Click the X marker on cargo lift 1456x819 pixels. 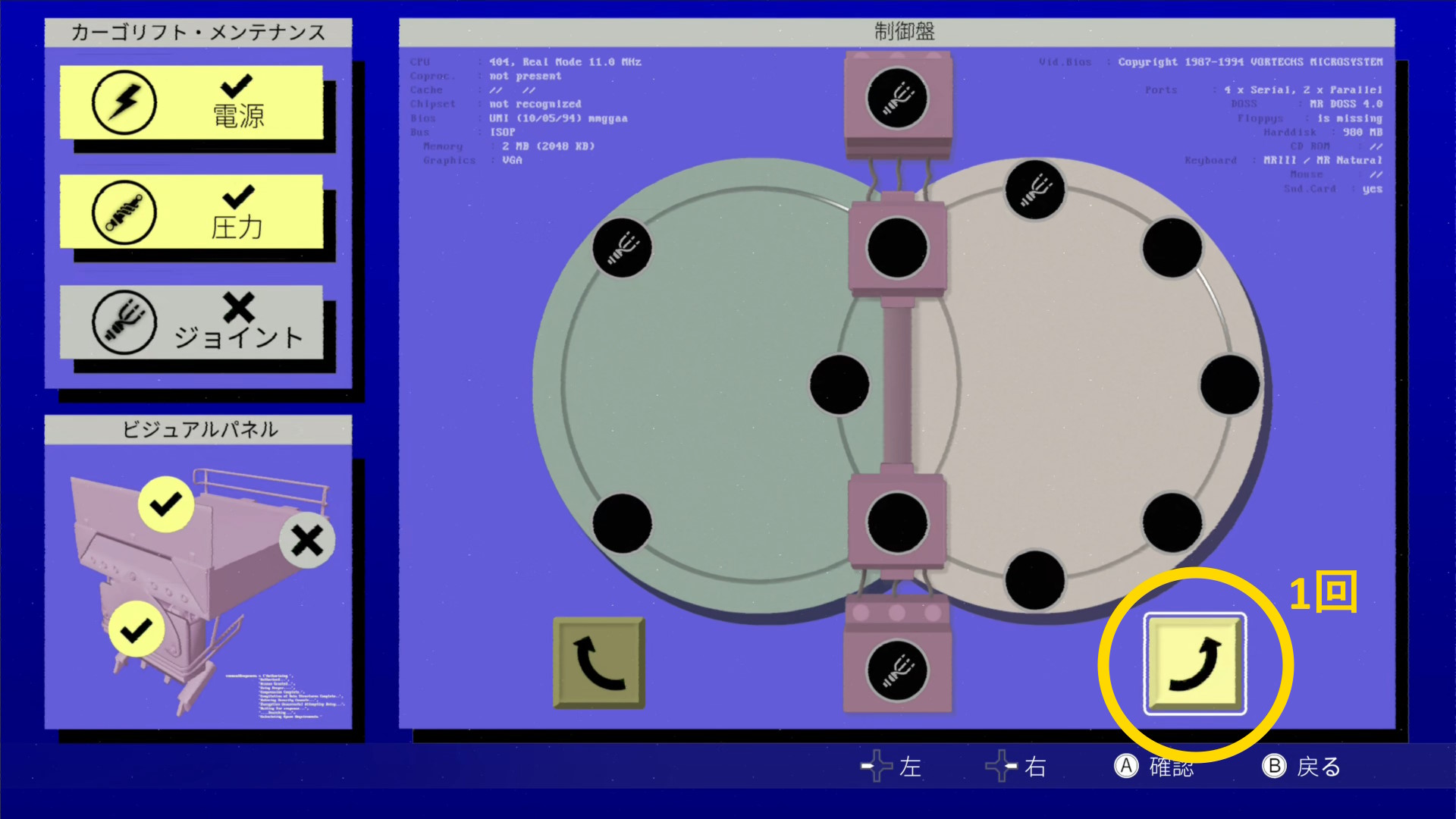coord(307,541)
